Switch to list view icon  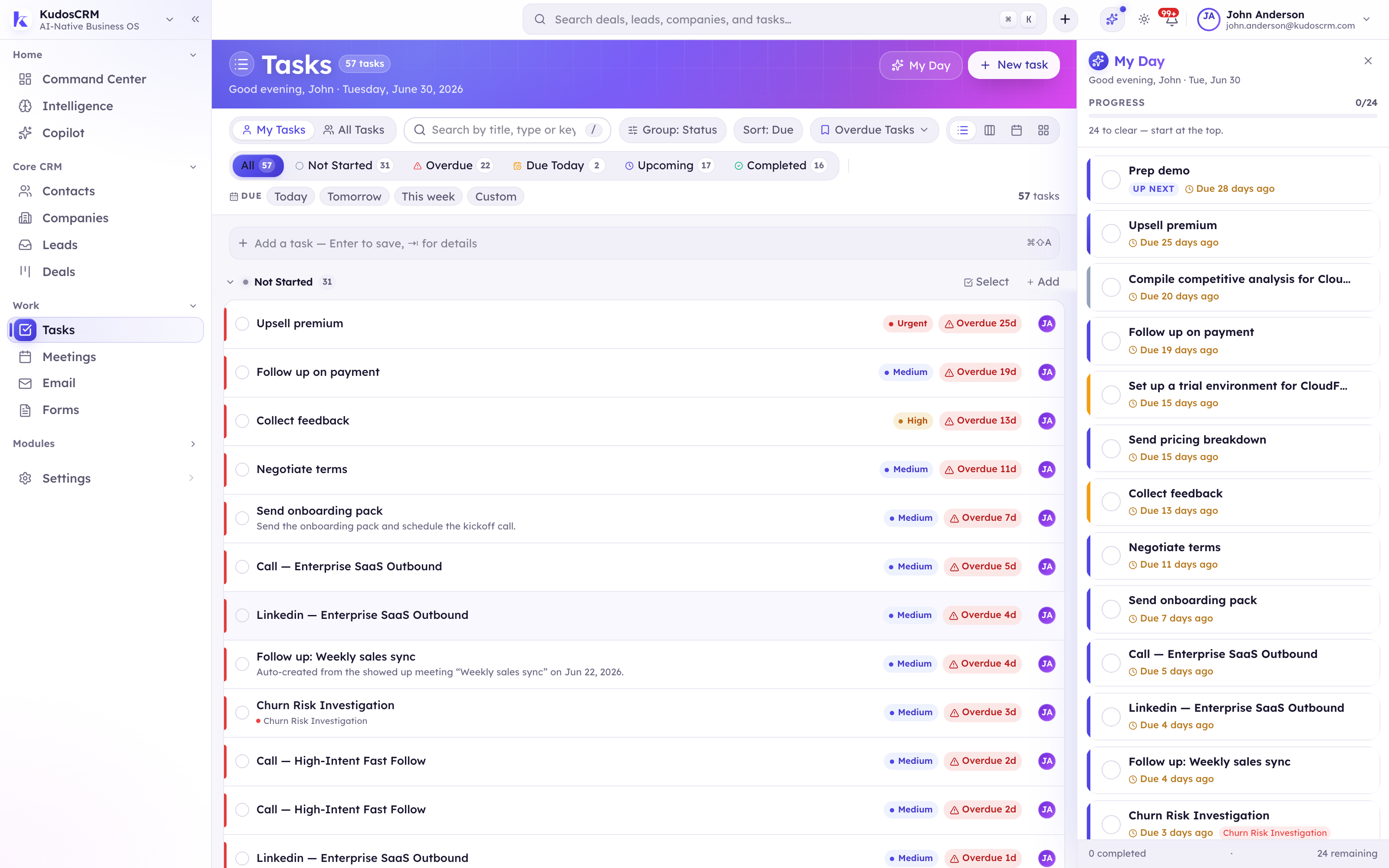point(963,130)
